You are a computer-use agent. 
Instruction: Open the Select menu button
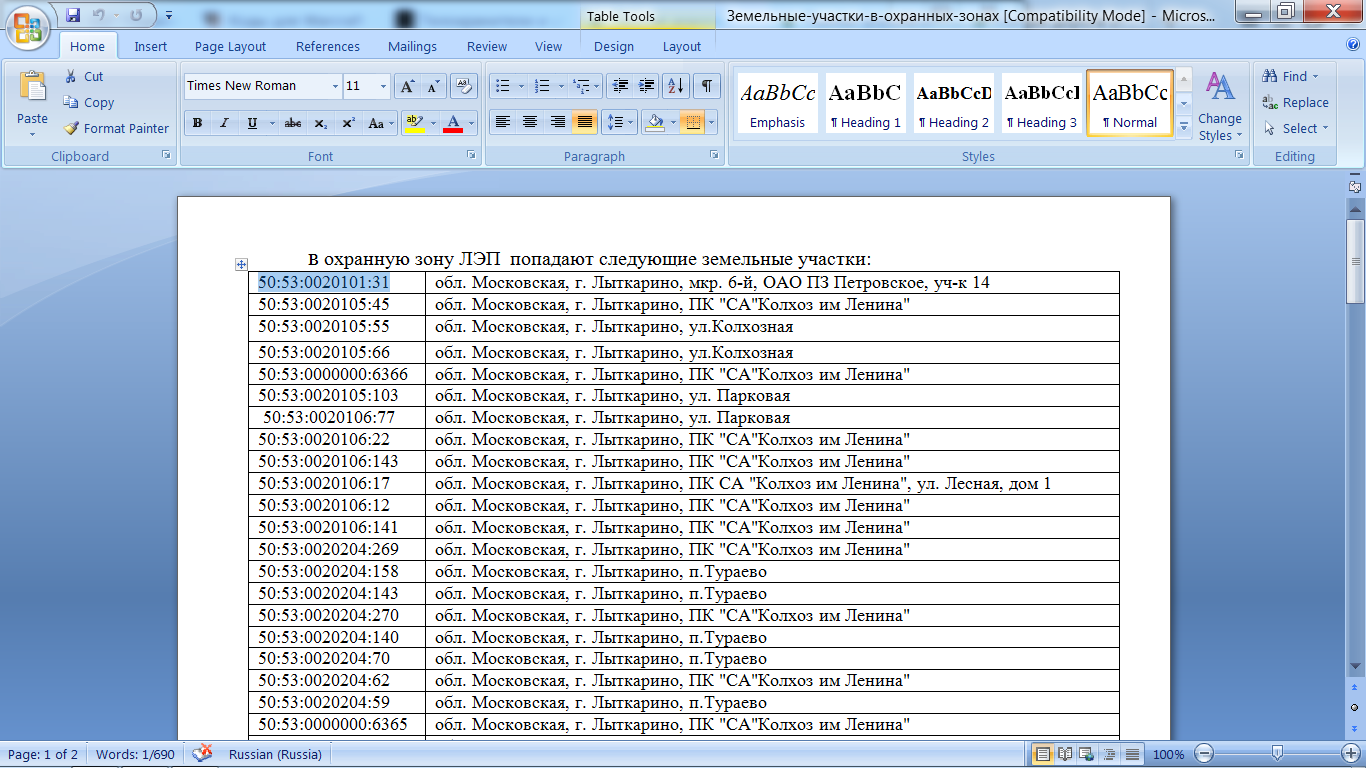tap(1295, 128)
